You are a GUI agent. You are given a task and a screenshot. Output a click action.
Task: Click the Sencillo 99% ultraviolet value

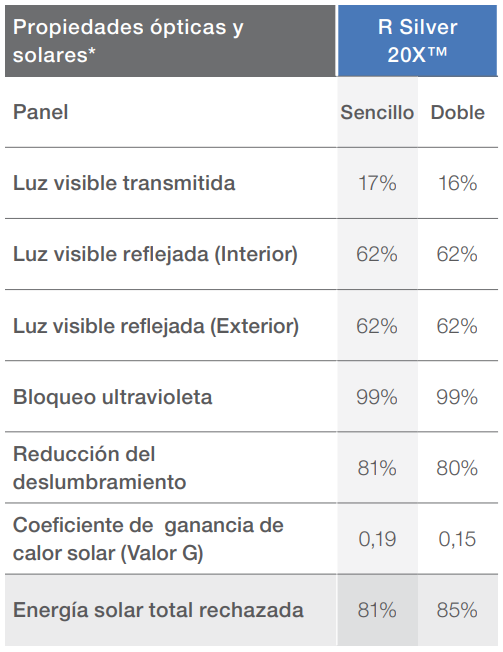tap(377, 397)
